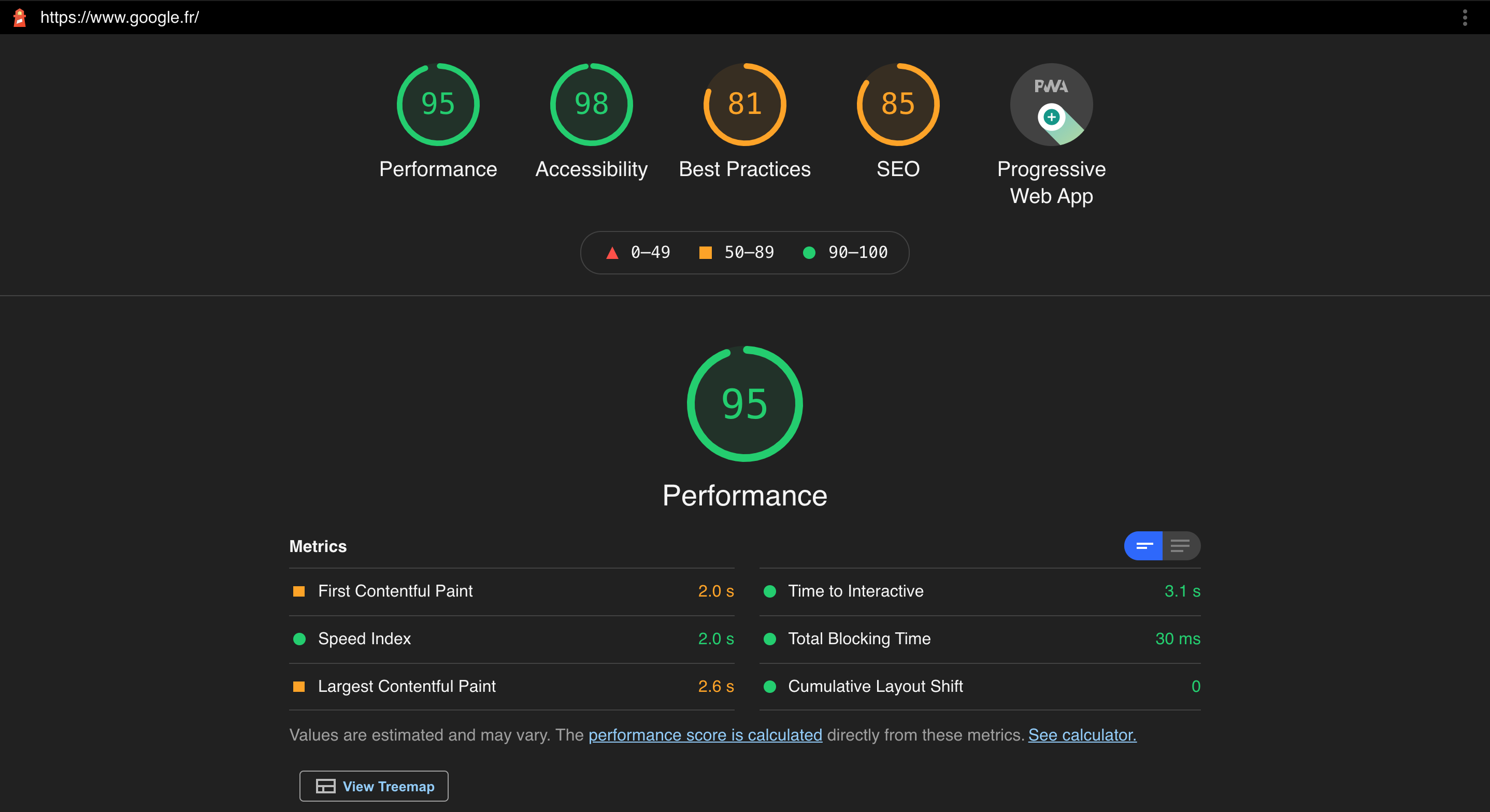Click the red triangle 0–49 legend icon
1490x812 pixels.
click(x=612, y=253)
